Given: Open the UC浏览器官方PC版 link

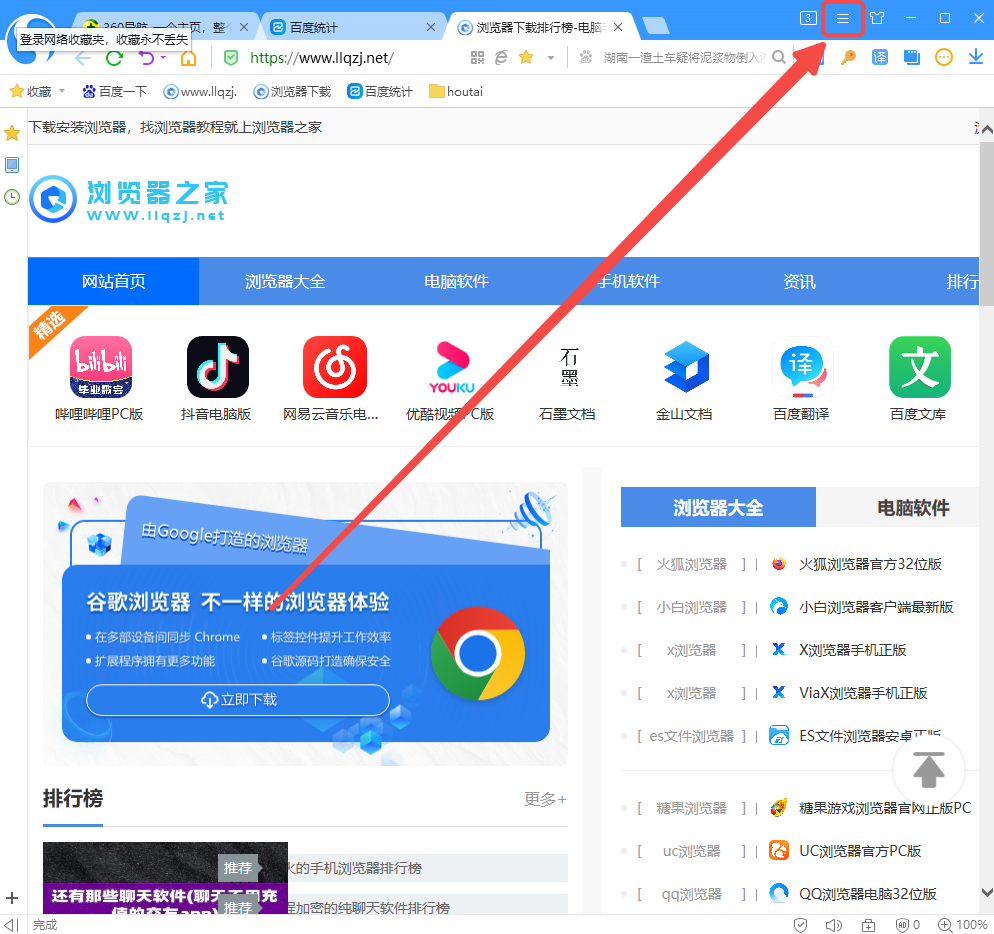Looking at the screenshot, I should [860, 851].
